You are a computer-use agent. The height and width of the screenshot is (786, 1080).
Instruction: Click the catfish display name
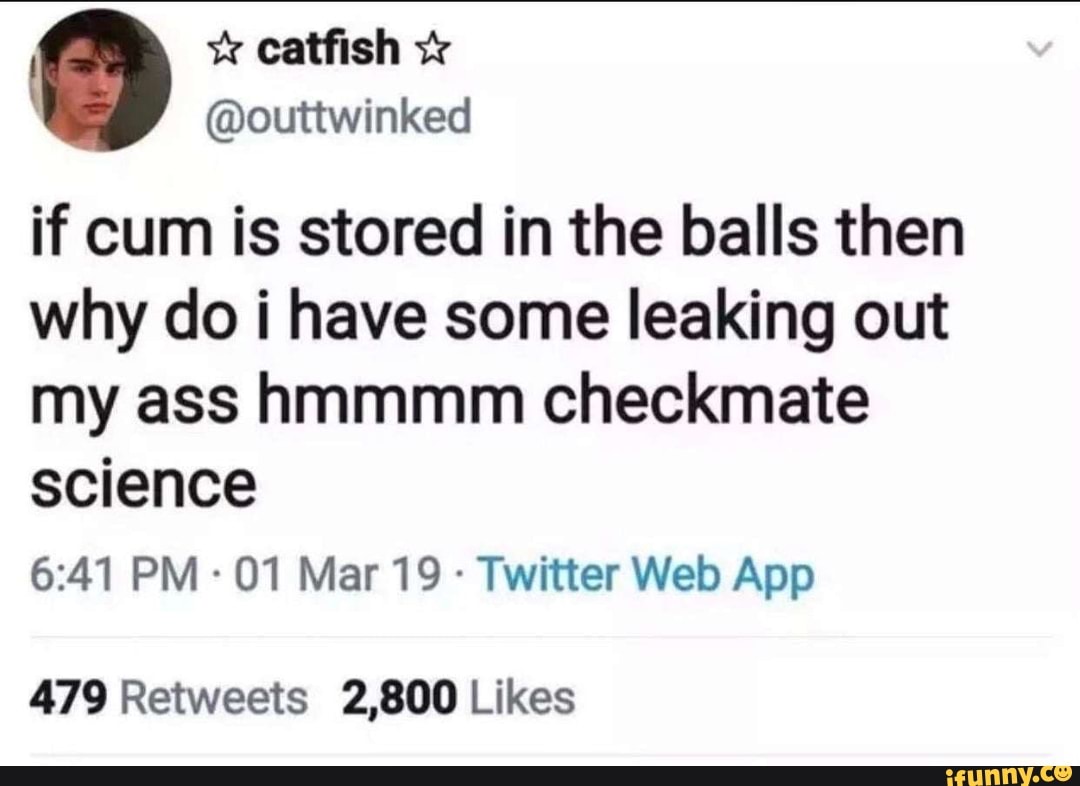coord(330,48)
